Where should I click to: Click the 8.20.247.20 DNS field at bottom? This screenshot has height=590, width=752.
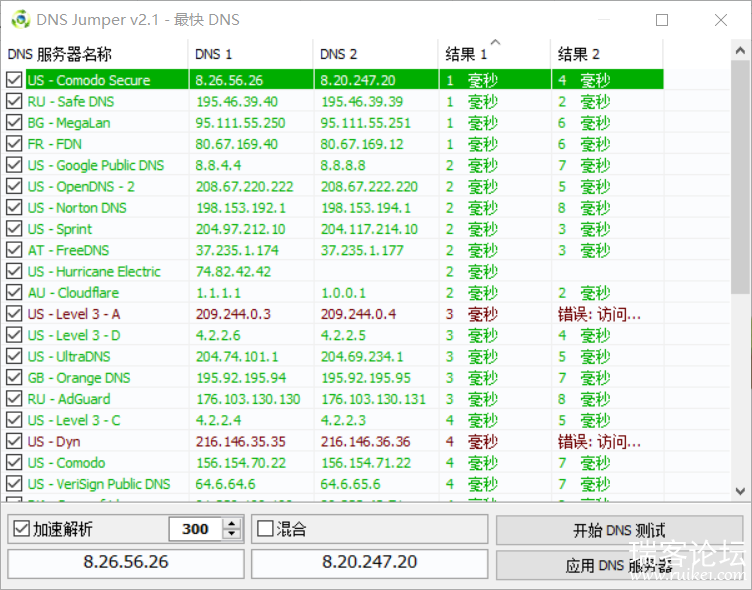point(369,562)
